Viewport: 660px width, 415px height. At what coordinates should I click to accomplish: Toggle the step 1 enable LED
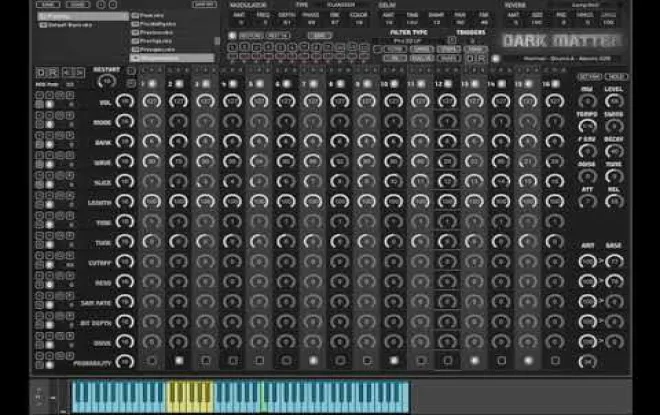[x=152, y=84]
